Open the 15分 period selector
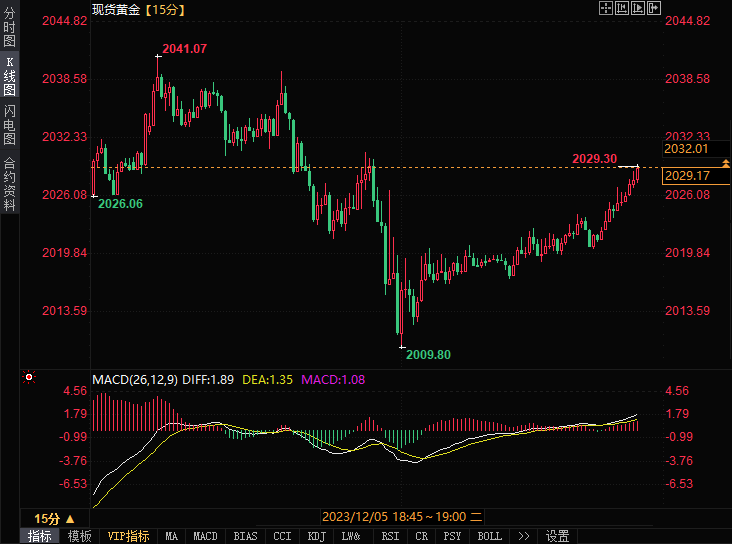The height and width of the screenshot is (544, 732). (x=54, y=519)
